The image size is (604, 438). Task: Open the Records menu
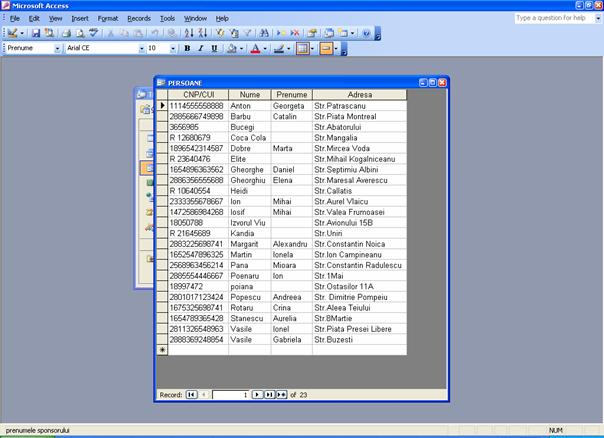138,18
